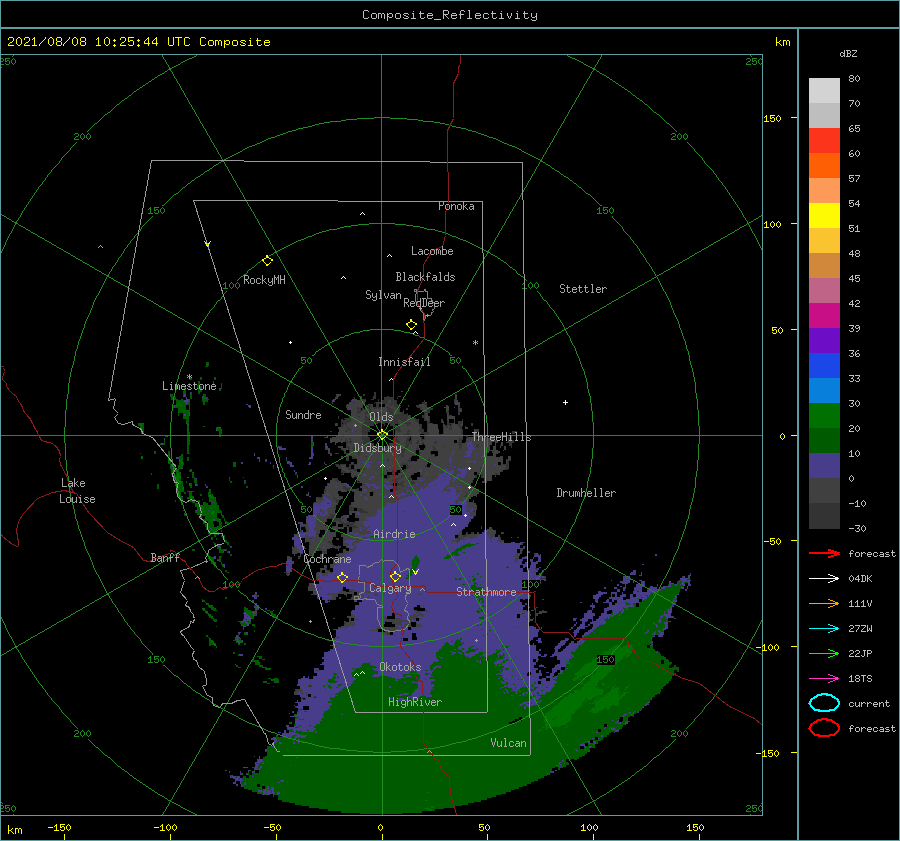Click the 22JP legend label
Viewport: 900px width, 841px height.
tap(860, 653)
